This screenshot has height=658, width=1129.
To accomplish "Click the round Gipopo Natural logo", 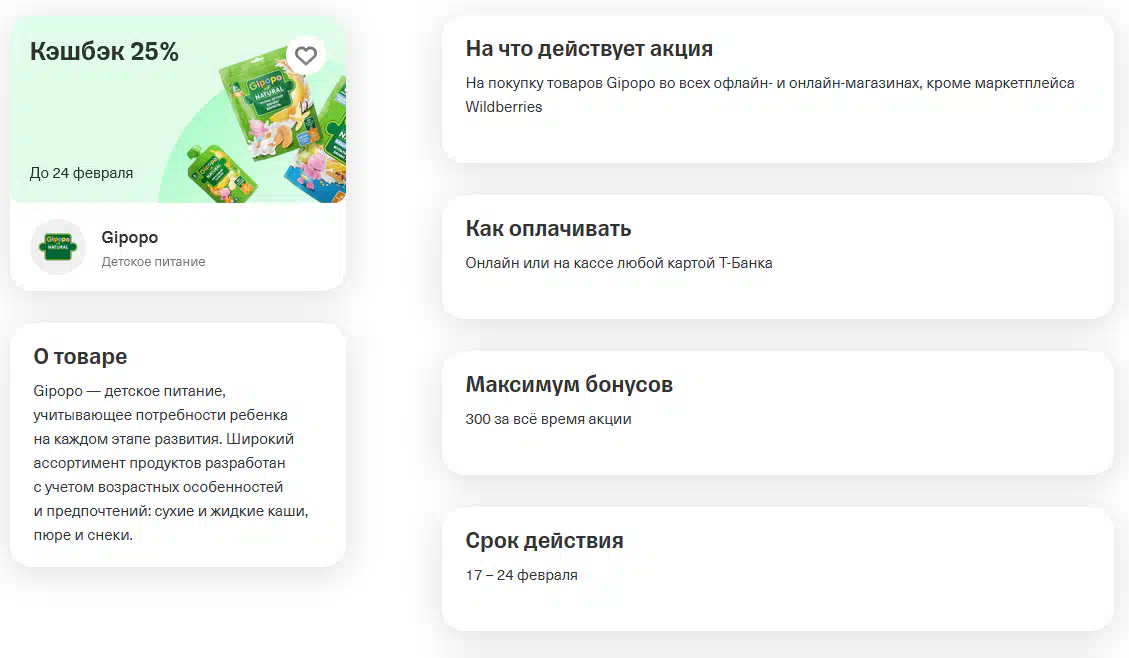I will click(58, 247).
